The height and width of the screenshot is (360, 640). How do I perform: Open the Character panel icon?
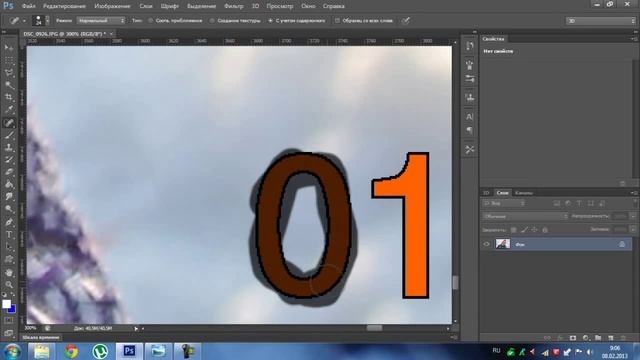click(x=470, y=117)
